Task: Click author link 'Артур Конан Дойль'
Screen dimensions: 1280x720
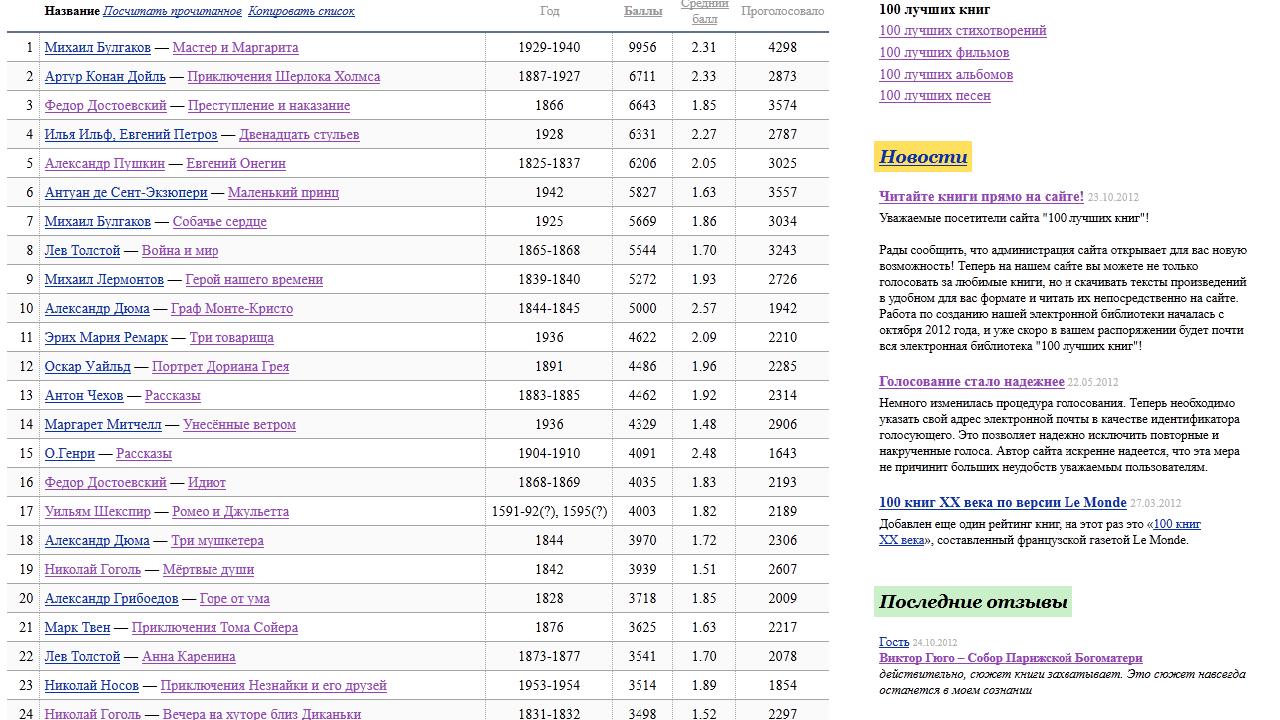Action: pos(105,76)
